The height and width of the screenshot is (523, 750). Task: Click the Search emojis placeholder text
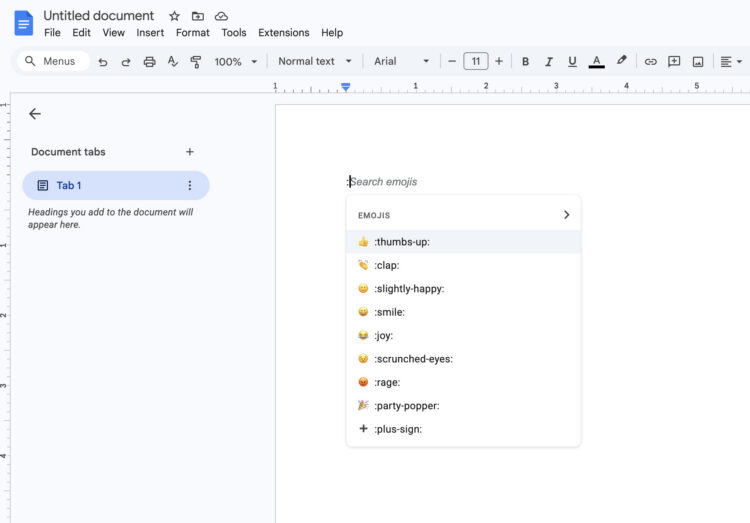click(384, 182)
